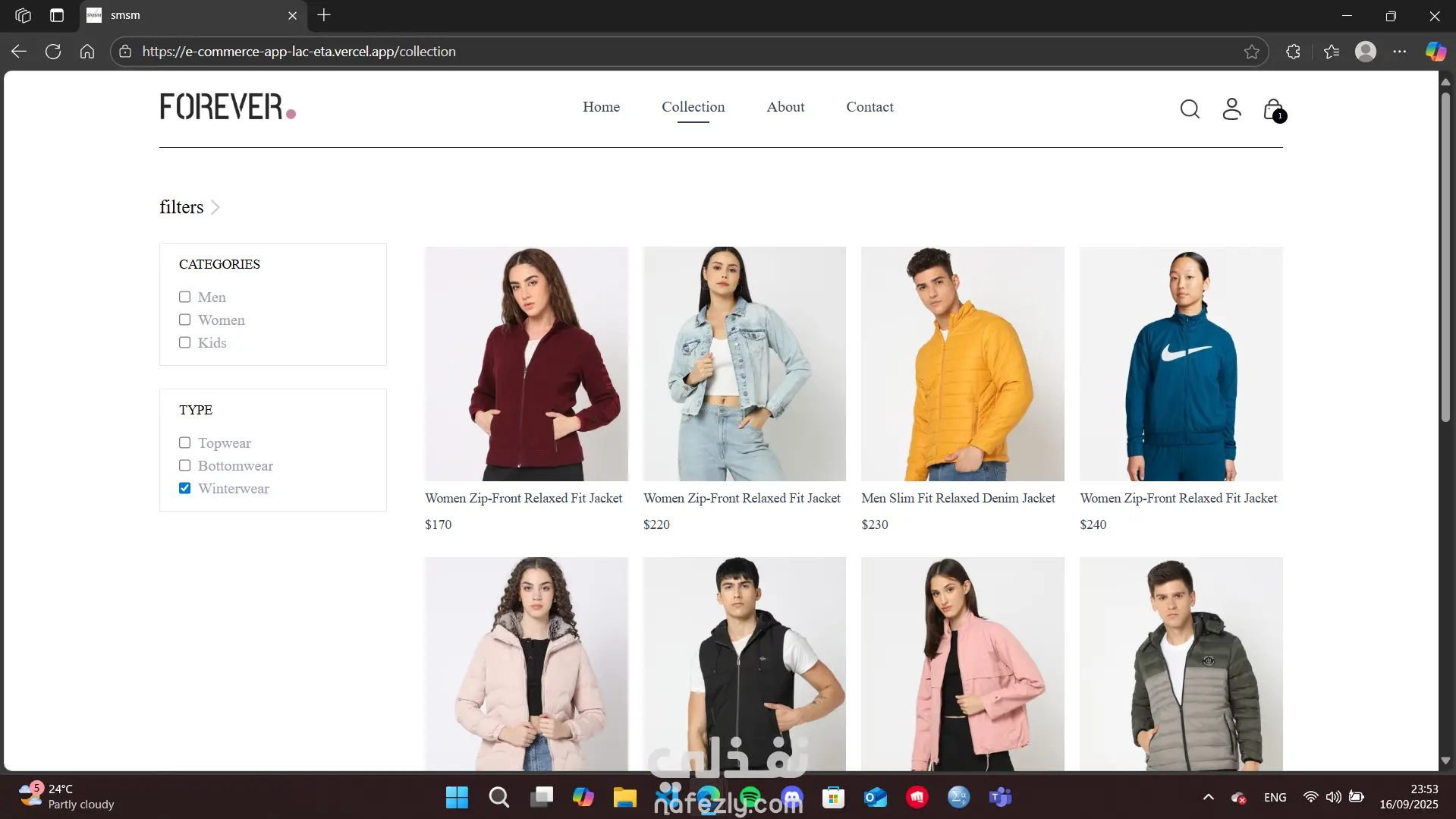Screen dimensions: 1456x819
Task: Close the smsm tab
Action: pyautogui.click(x=293, y=15)
